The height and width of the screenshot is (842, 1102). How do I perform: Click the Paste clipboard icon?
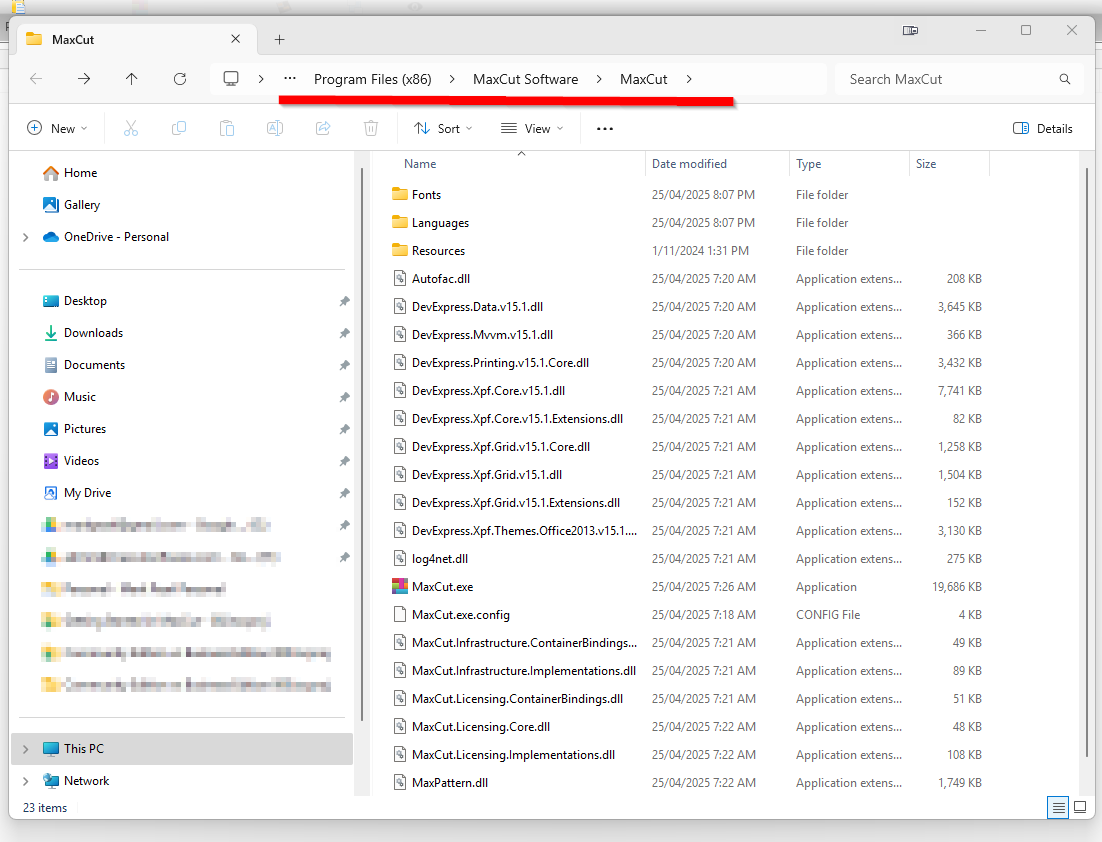click(227, 128)
